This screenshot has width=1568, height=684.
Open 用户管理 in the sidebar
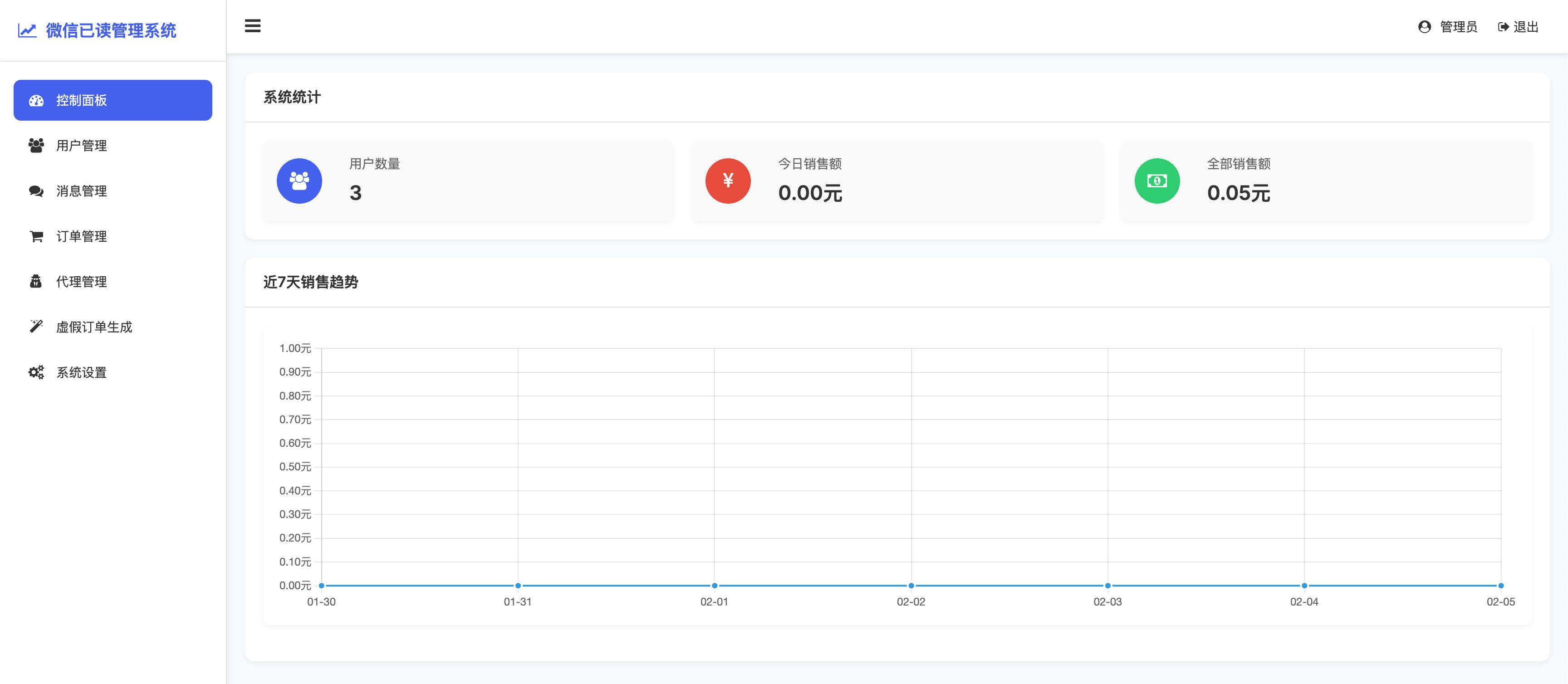pos(82,146)
